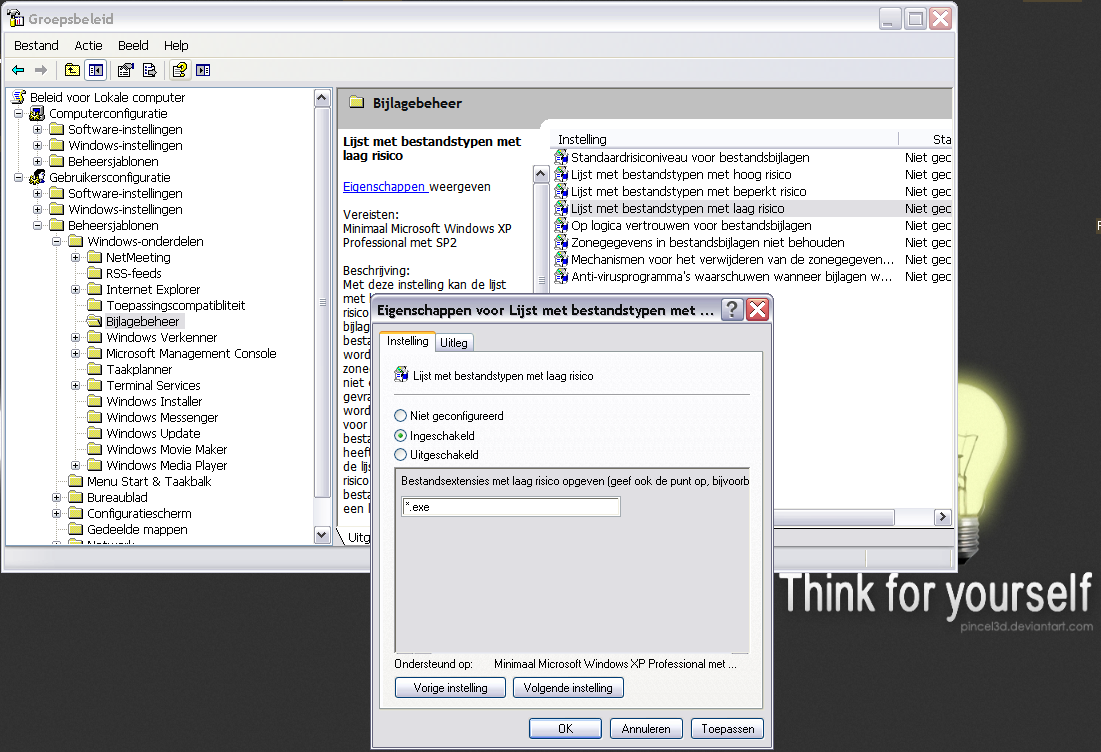Image resolution: width=1101 pixels, height=752 pixels.
Task: Click the Toepassen button
Action: click(727, 729)
